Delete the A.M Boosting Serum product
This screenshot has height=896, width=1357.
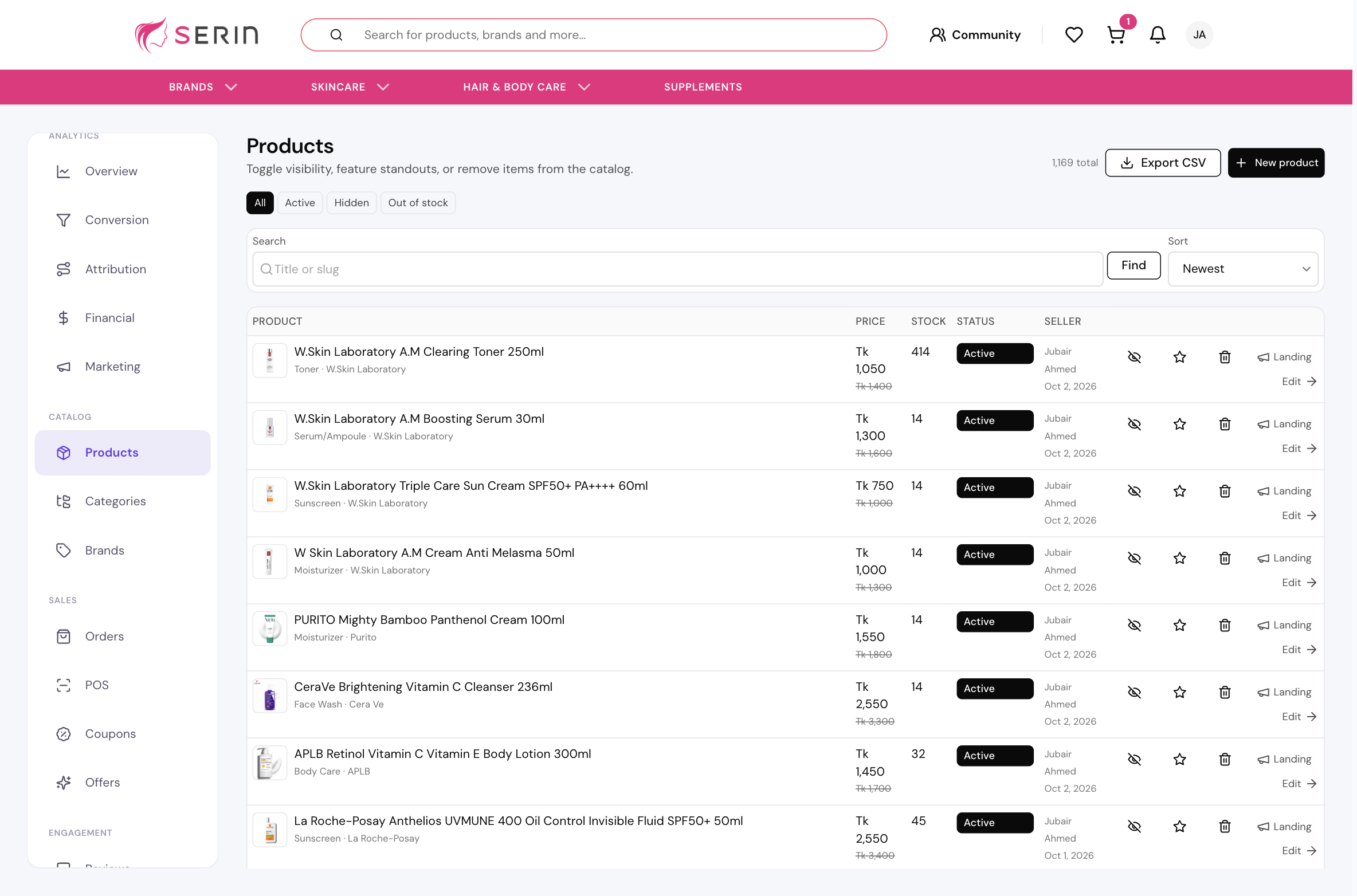tap(1225, 424)
